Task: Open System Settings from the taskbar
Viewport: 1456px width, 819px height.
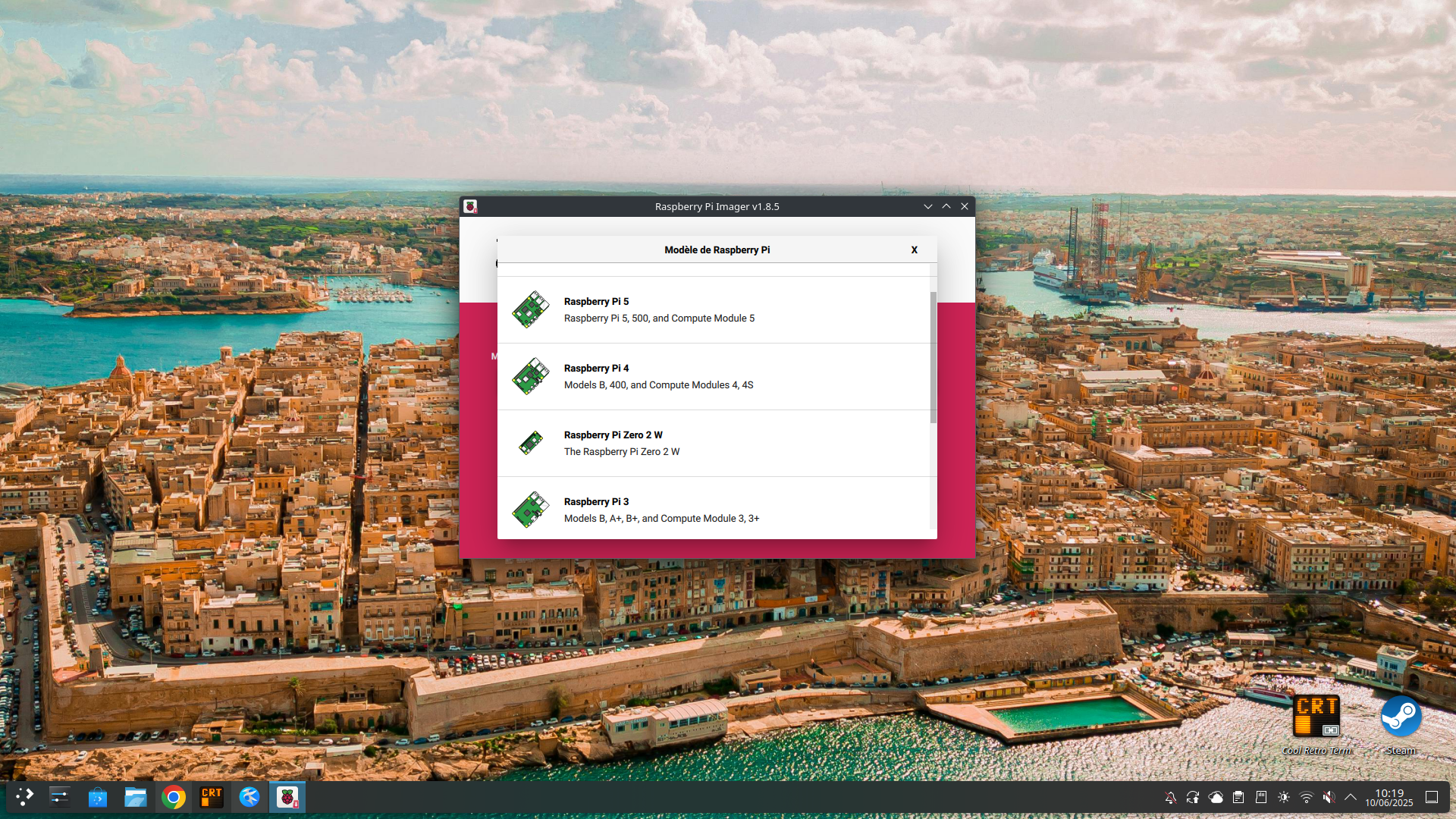Action: (x=60, y=797)
